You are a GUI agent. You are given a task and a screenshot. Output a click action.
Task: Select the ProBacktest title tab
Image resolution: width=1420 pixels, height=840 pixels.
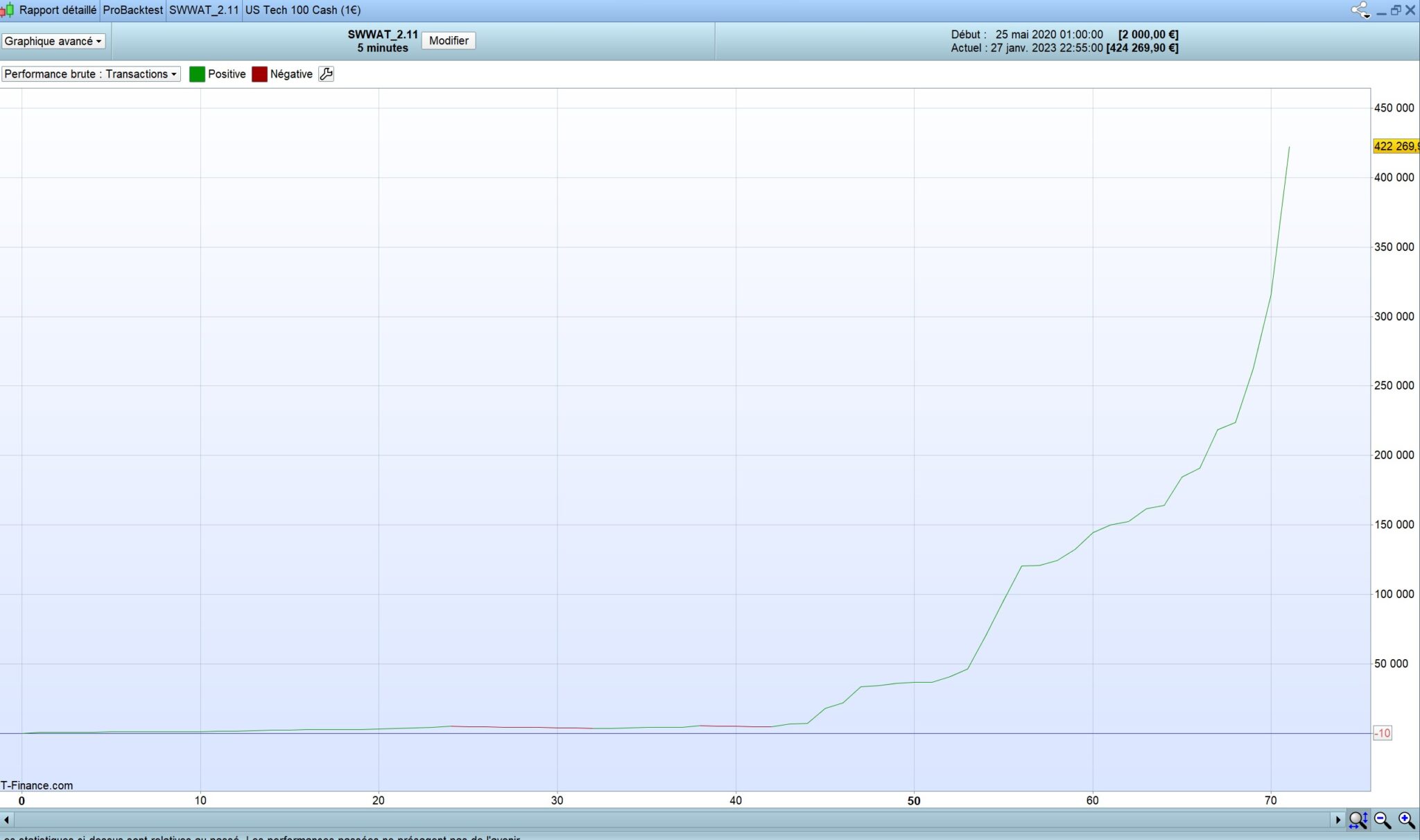pos(132,10)
